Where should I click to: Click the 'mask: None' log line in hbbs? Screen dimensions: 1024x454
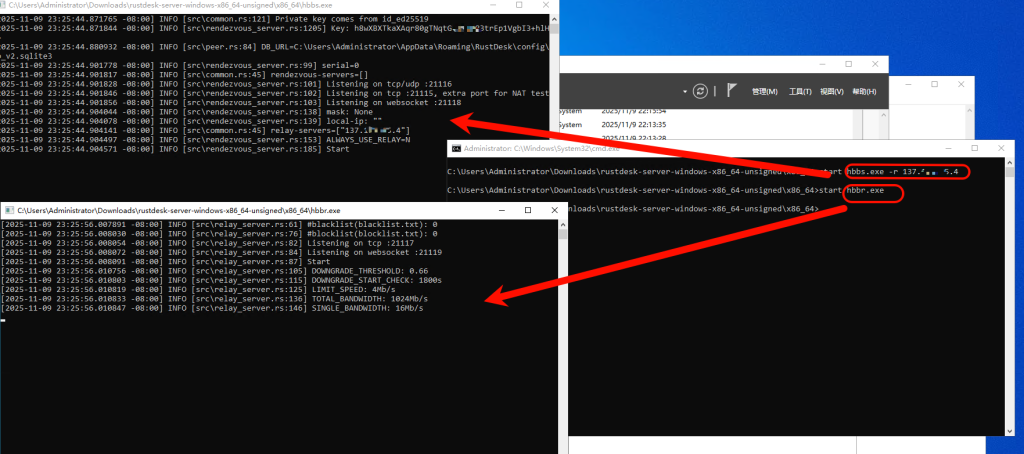pyautogui.click(x=186, y=112)
